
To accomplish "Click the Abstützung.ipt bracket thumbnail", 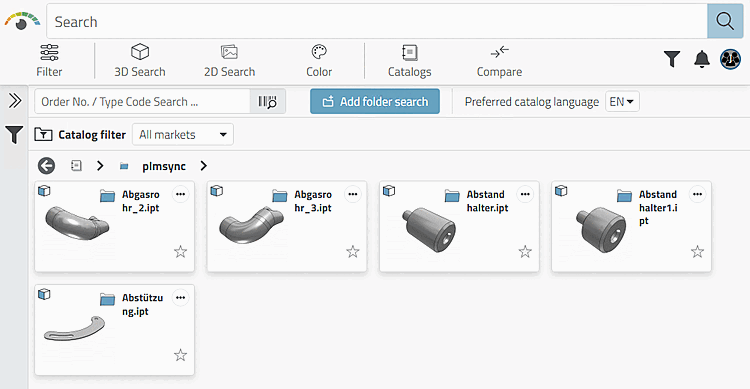I will point(75,329).
